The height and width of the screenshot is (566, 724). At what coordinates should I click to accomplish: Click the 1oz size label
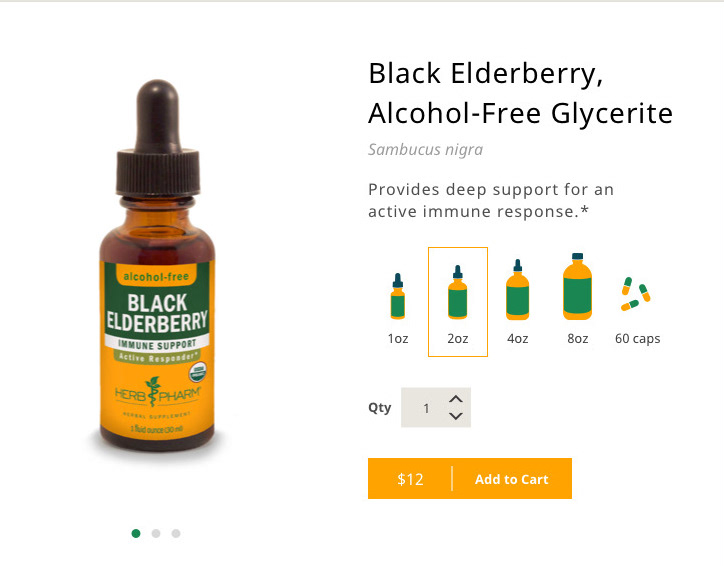tap(398, 338)
